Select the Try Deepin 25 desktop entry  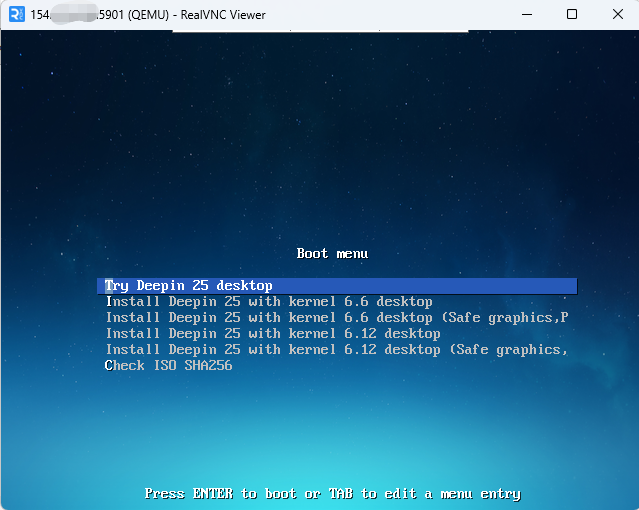(337, 286)
